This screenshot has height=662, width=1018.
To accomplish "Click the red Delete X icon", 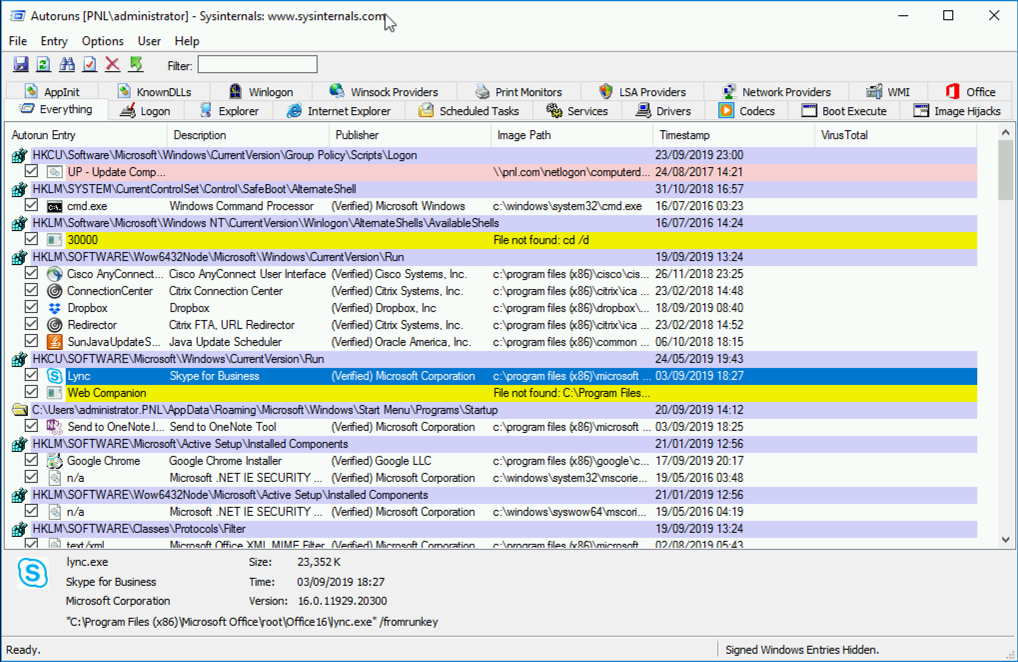I will (x=112, y=64).
